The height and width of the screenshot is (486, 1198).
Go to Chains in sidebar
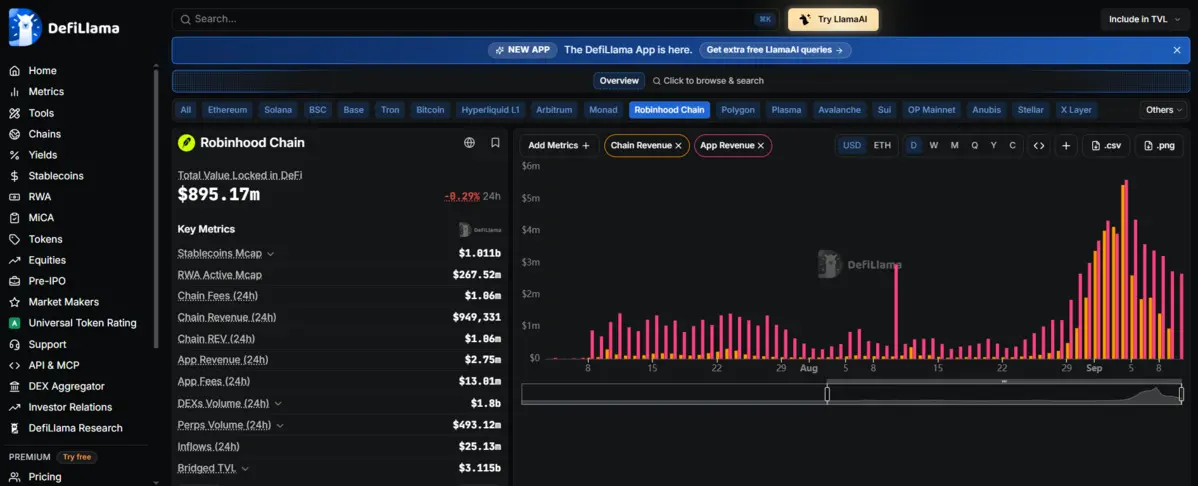tap(44, 134)
